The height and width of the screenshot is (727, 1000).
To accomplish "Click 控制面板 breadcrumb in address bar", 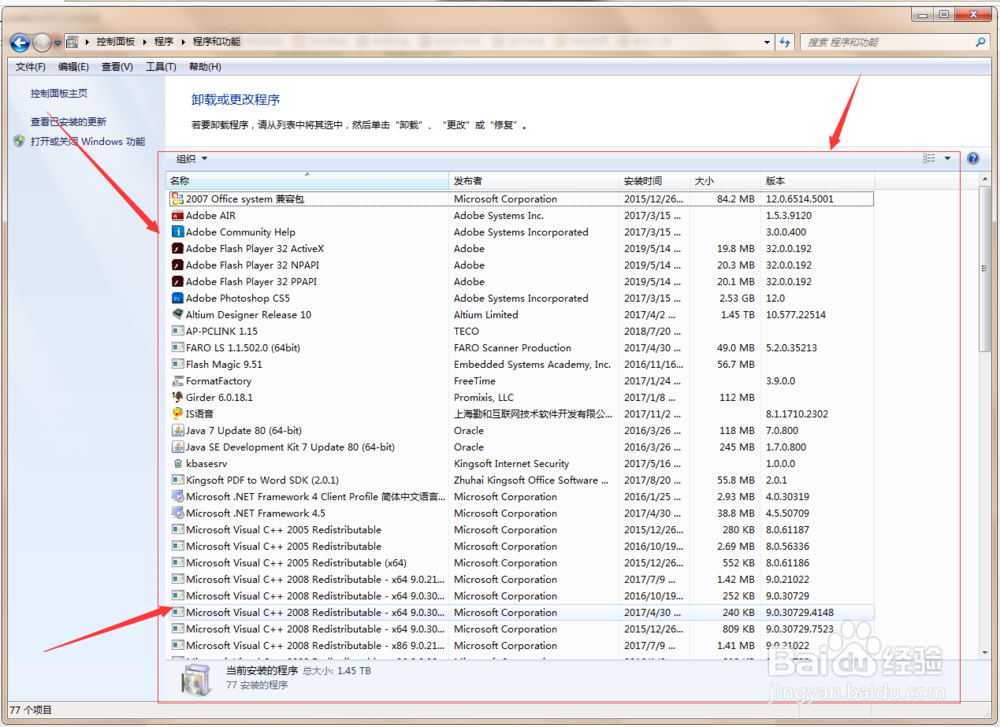I will point(115,41).
